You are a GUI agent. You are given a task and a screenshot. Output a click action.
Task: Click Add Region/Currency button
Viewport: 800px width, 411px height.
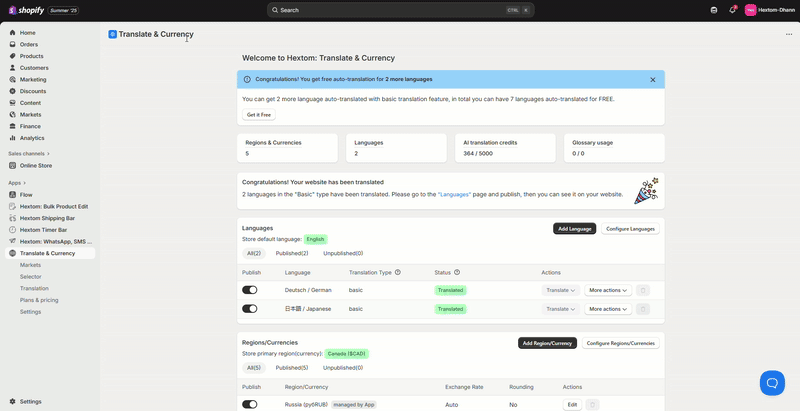(547, 343)
